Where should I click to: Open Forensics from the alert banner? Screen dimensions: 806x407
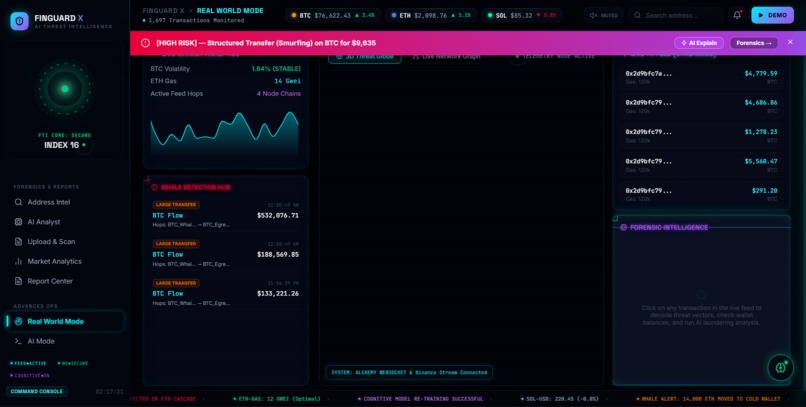754,43
